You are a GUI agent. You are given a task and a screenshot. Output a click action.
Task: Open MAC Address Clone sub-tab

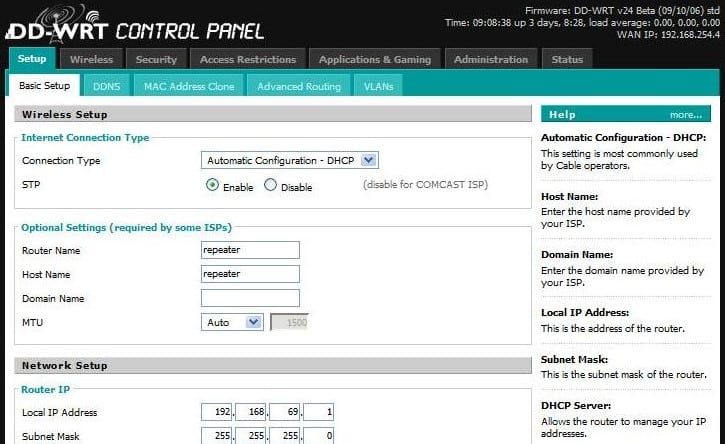(189, 86)
